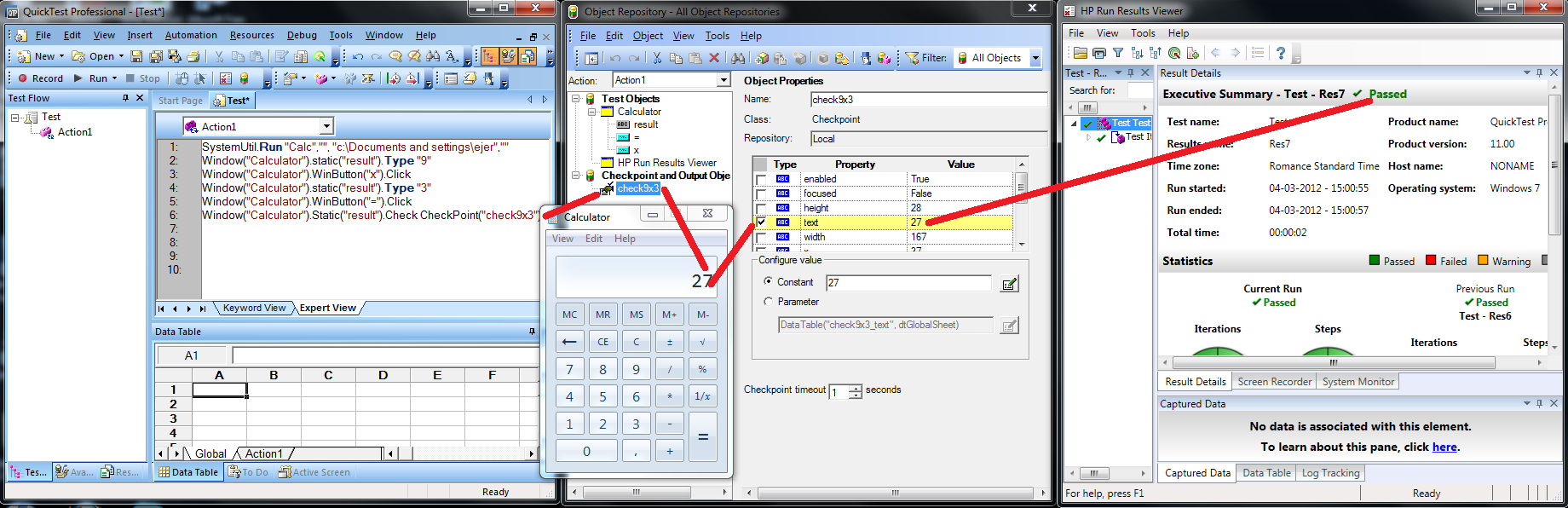Click Find binoculars in Object Repository toolbar
This screenshot has height=508, width=1568.
point(738,58)
